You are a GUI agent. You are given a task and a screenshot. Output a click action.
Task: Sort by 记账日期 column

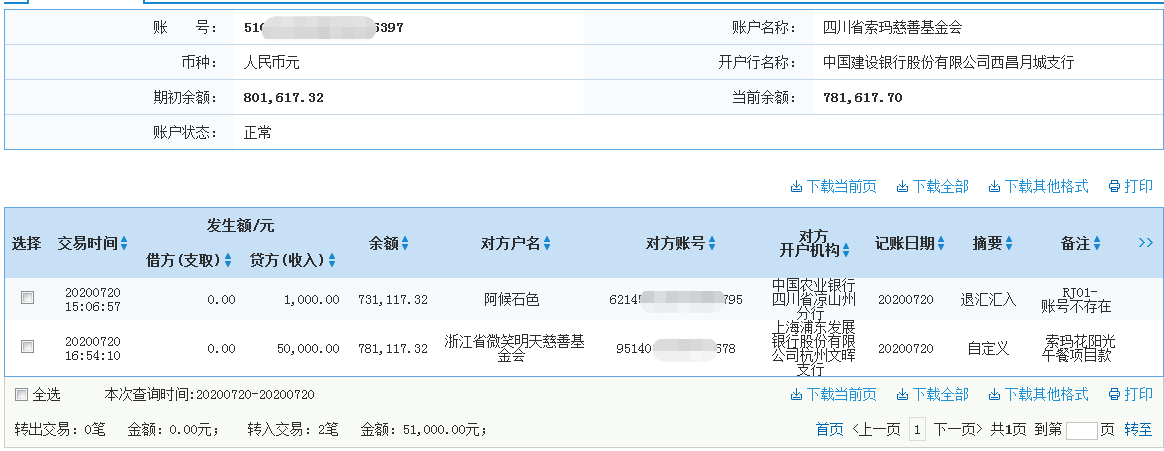941,243
